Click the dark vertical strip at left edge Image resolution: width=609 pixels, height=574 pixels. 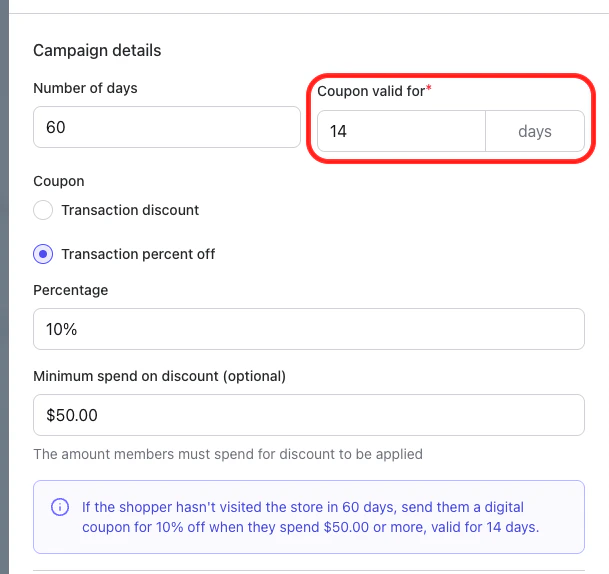tap(4, 300)
